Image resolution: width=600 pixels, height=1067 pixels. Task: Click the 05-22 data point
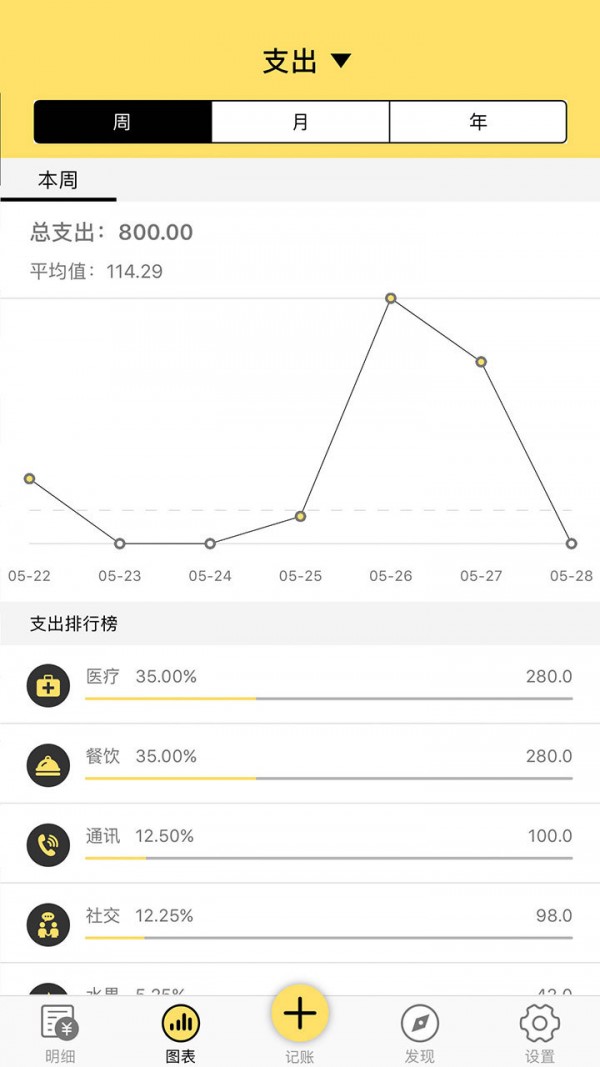click(29, 478)
